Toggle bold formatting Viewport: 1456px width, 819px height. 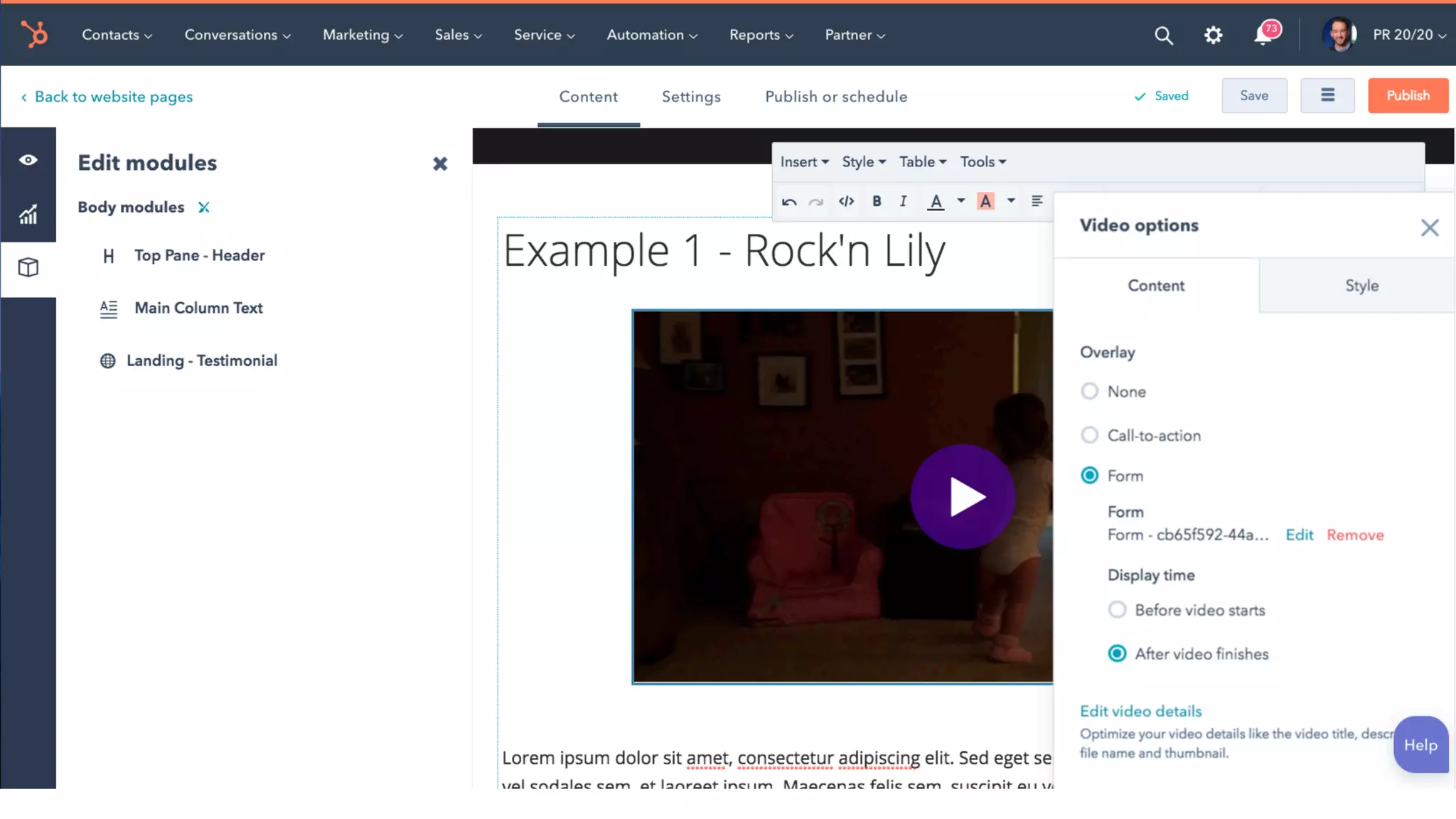[877, 201]
